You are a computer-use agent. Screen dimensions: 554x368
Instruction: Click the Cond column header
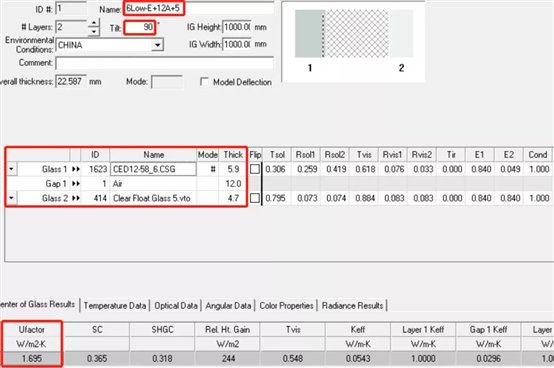point(537,155)
